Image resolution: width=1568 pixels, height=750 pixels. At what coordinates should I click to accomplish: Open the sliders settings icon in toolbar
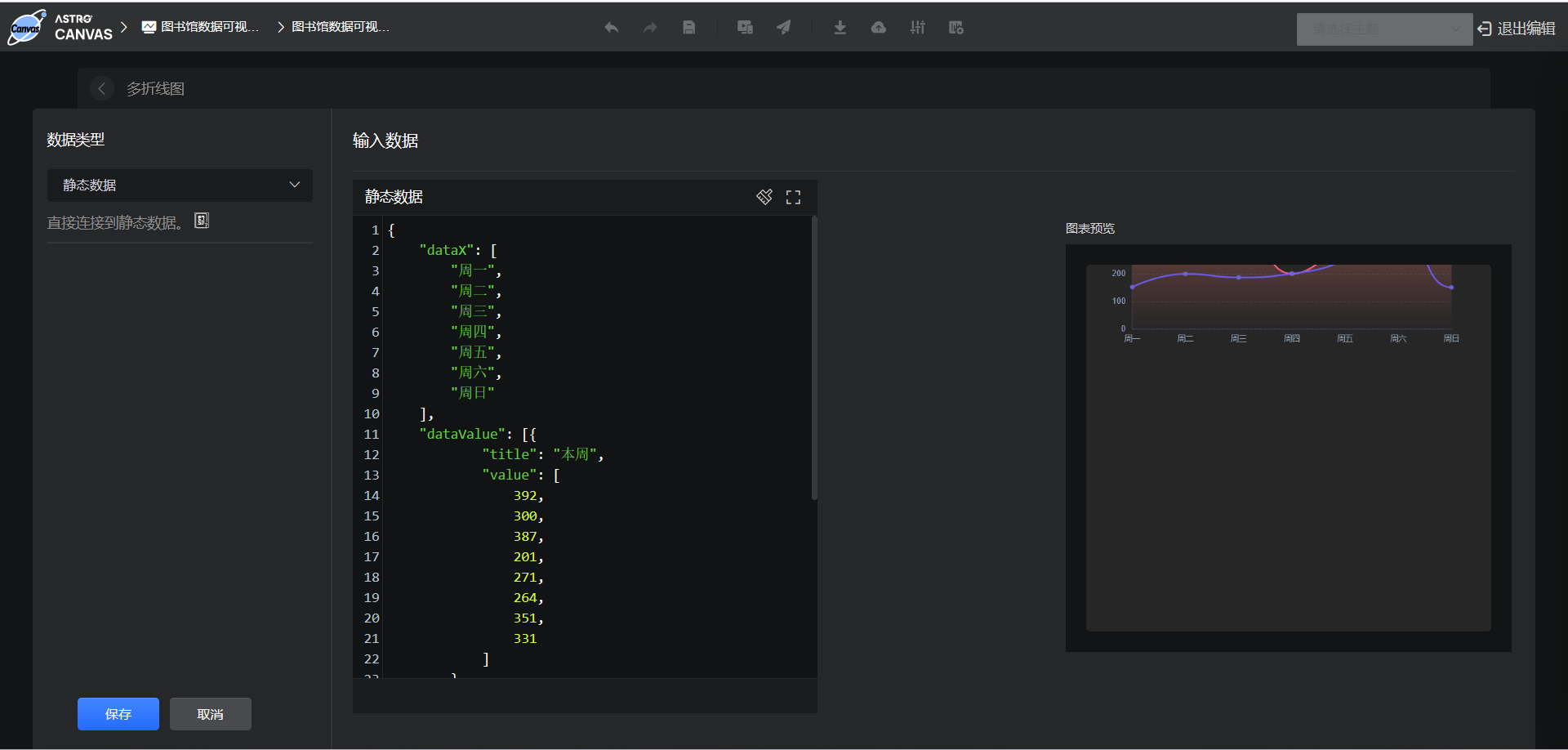[918, 28]
